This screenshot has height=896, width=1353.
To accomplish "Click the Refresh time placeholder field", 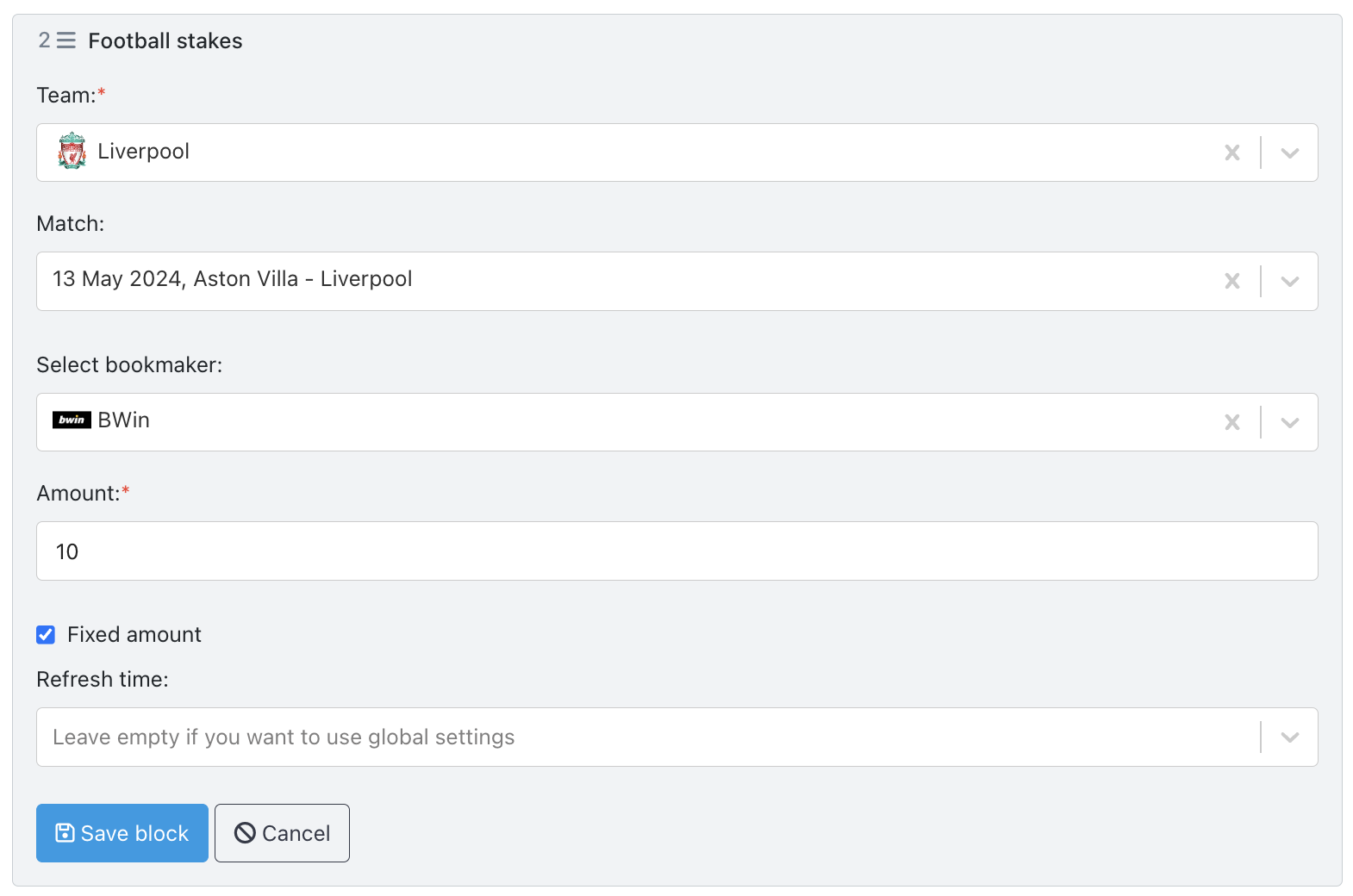I will [x=648, y=737].
